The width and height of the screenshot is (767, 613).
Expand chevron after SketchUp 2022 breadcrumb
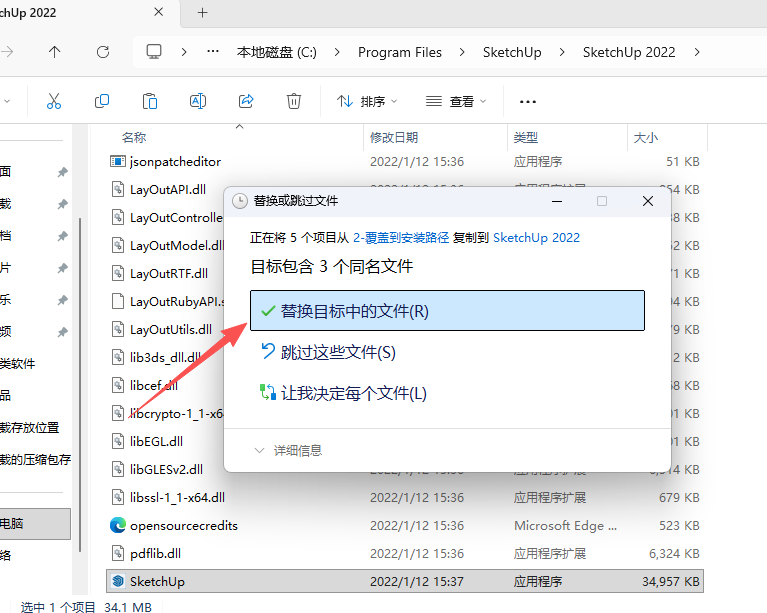pyautogui.click(x=697, y=52)
